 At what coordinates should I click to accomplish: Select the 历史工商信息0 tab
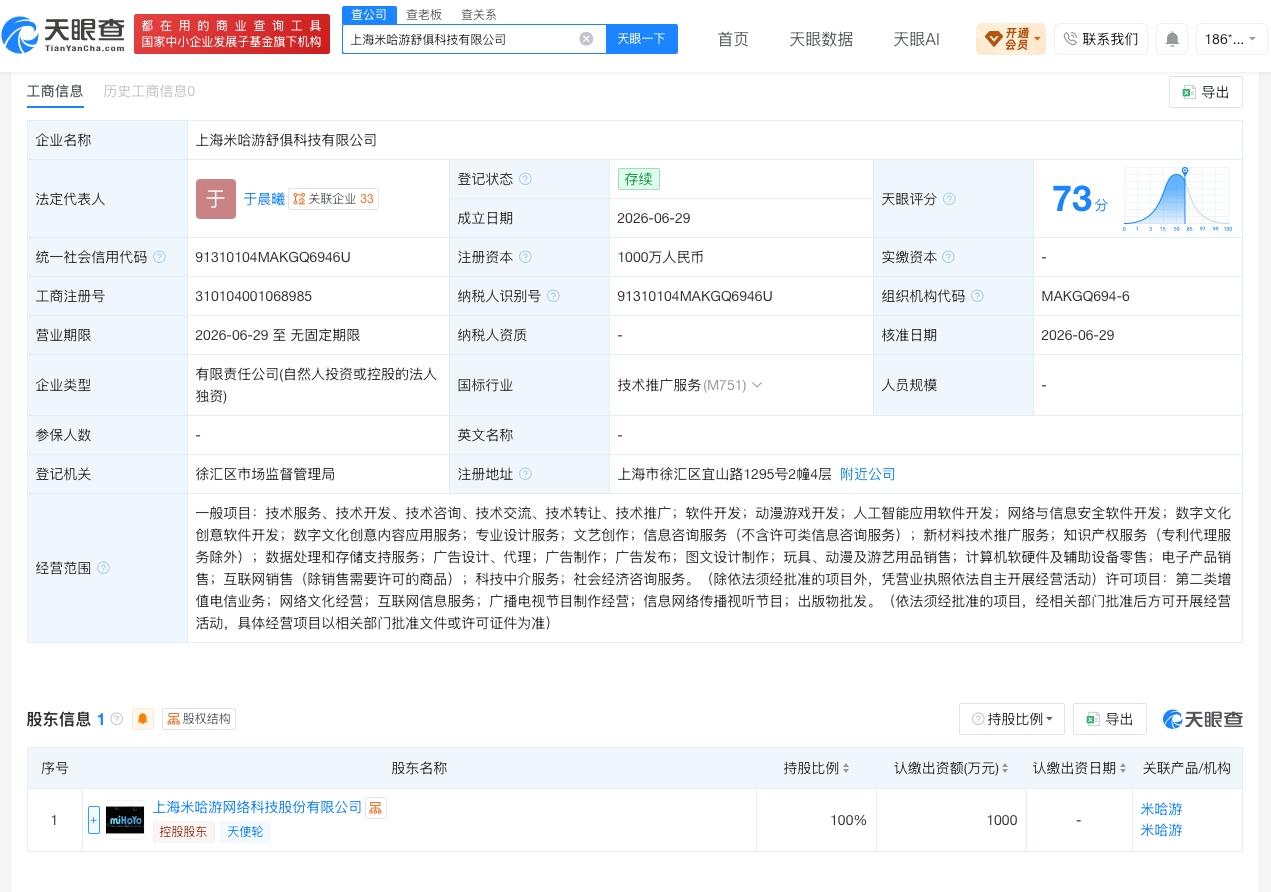pyautogui.click(x=149, y=91)
